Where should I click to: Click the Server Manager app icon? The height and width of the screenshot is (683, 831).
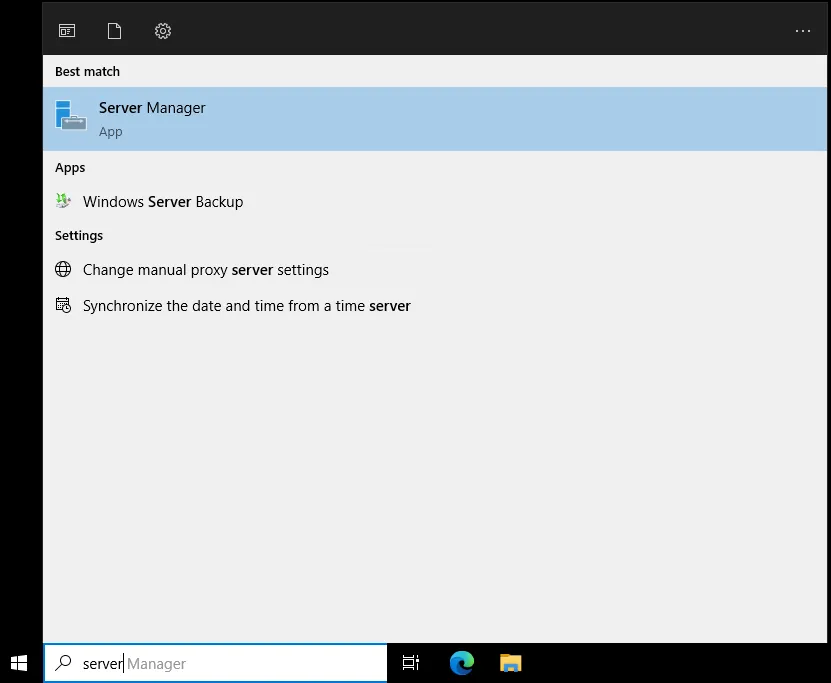[x=70, y=117]
